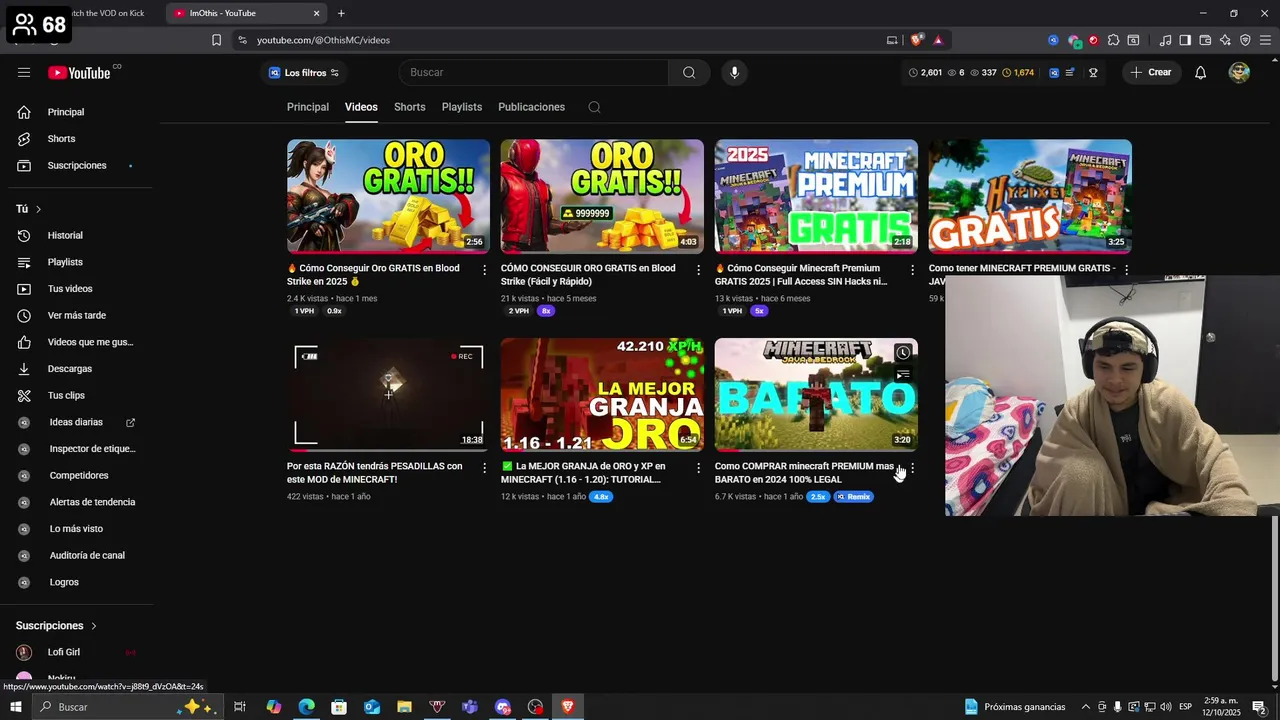Expand the Suscripciones section chevron
Viewport: 1280px width, 720px height.
click(94, 626)
